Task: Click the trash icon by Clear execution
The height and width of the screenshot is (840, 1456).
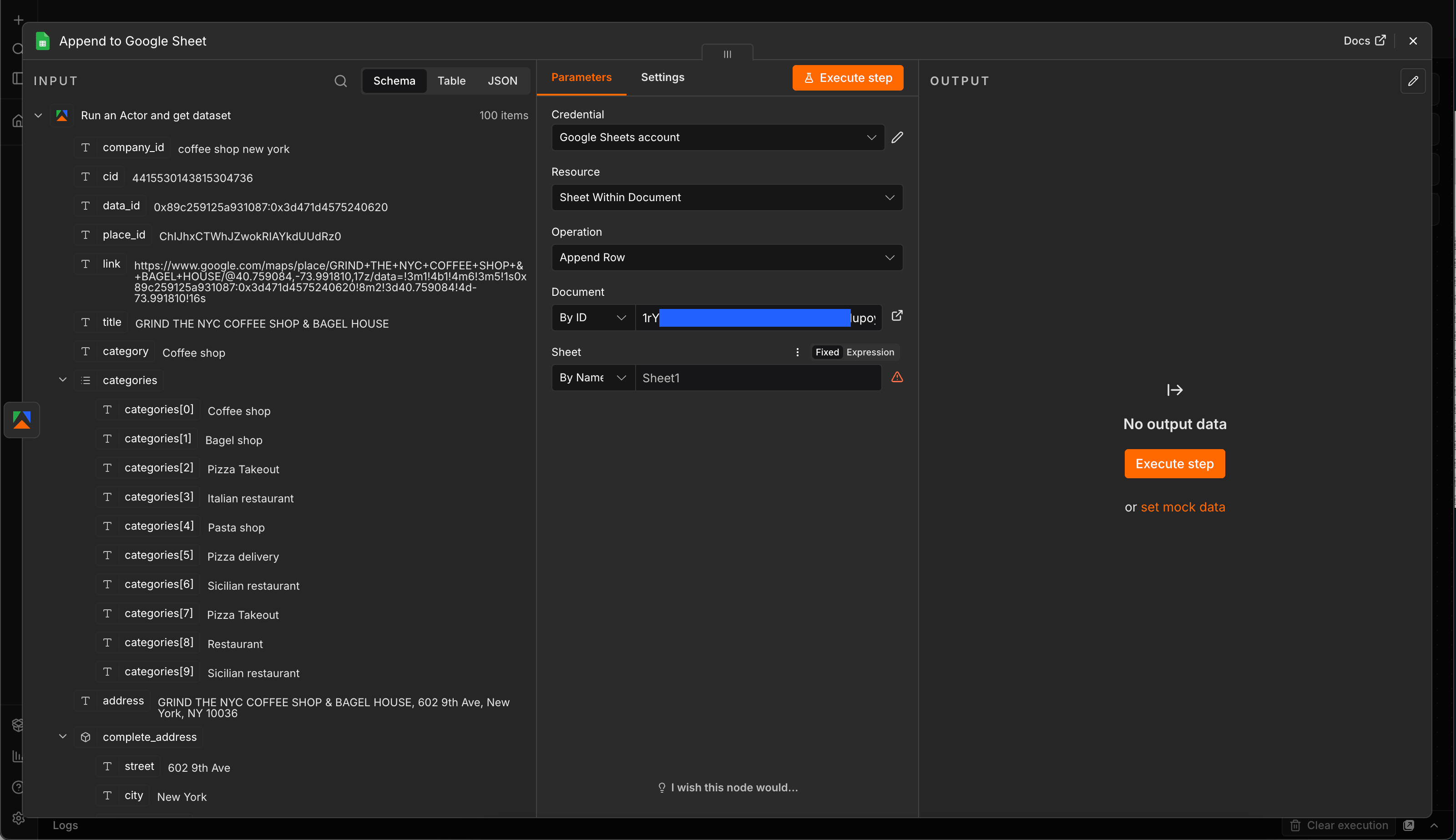Action: [x=1295, y=825]
